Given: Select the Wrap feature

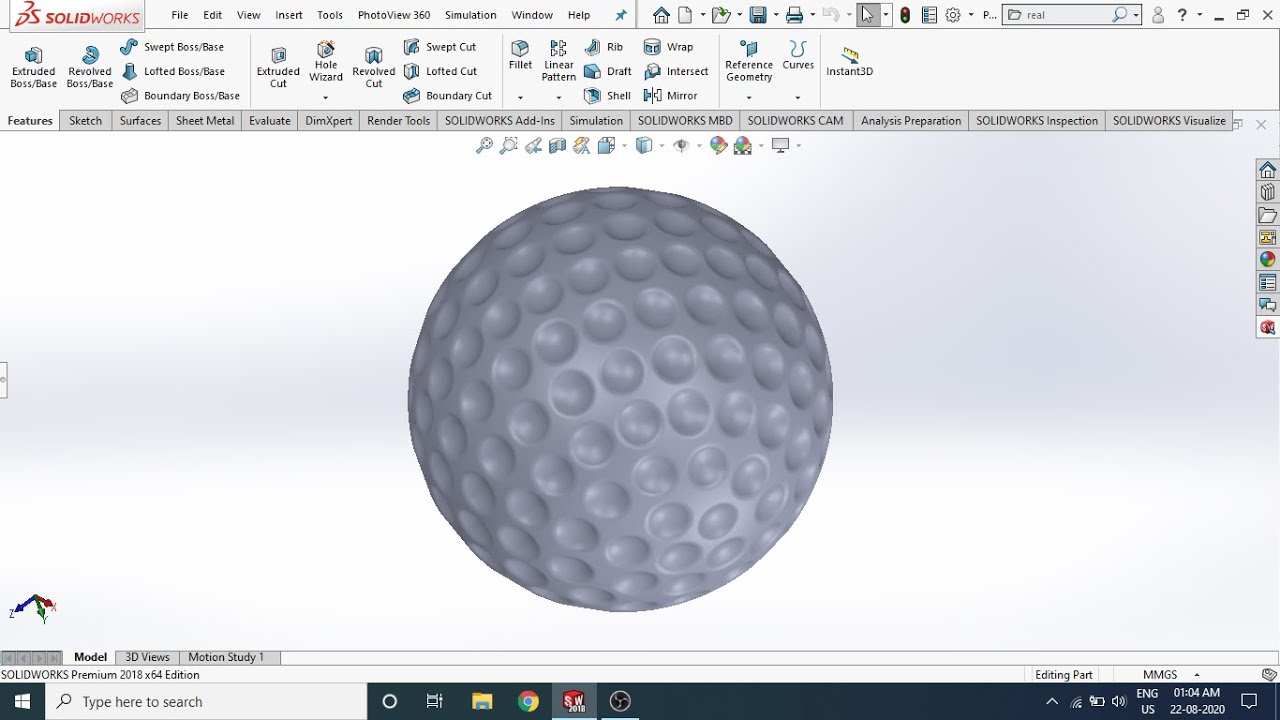Looking at the screenshot, I should pyautogui.click(x=668, y=47).
